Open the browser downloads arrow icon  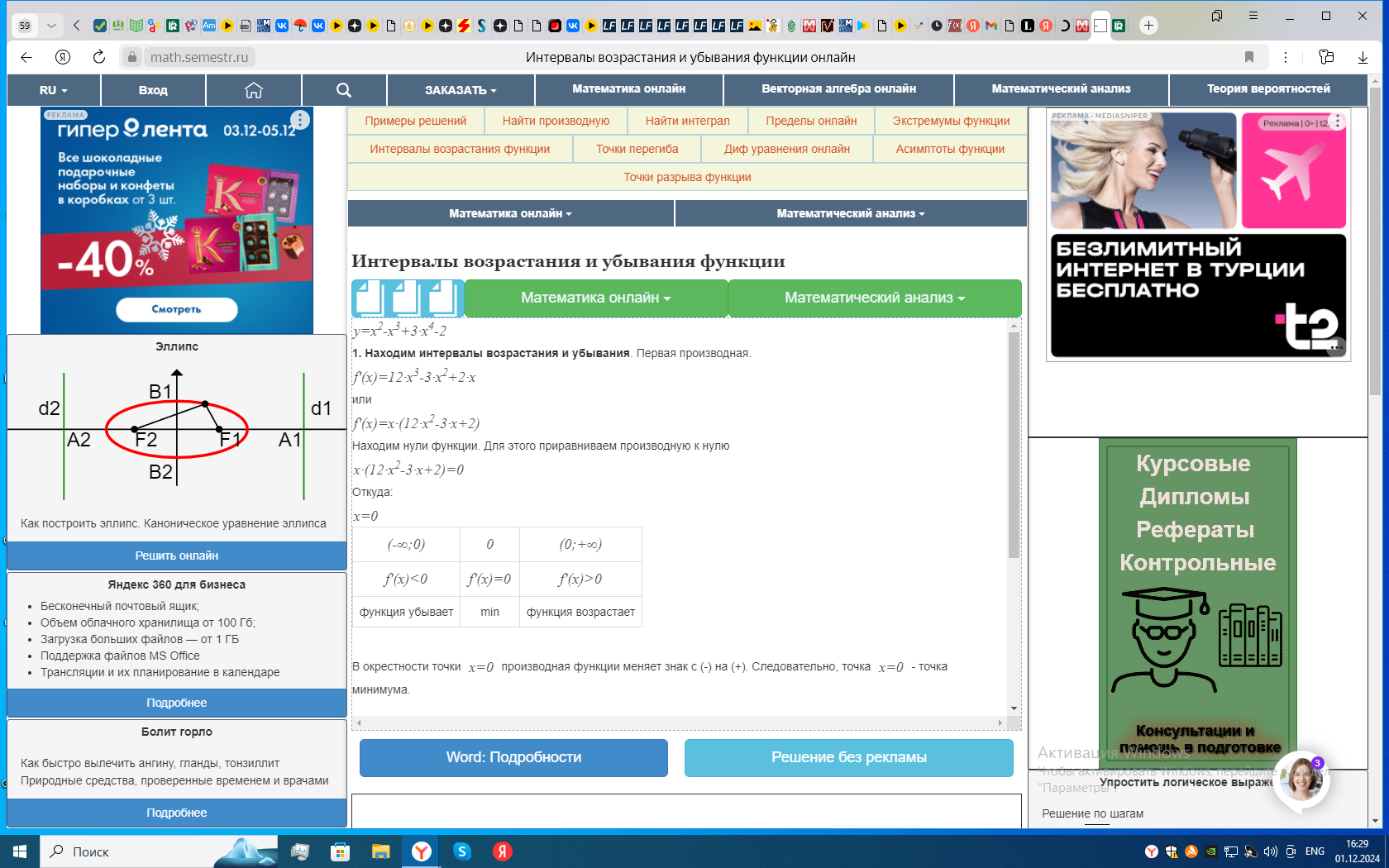tap(1363, 57)
